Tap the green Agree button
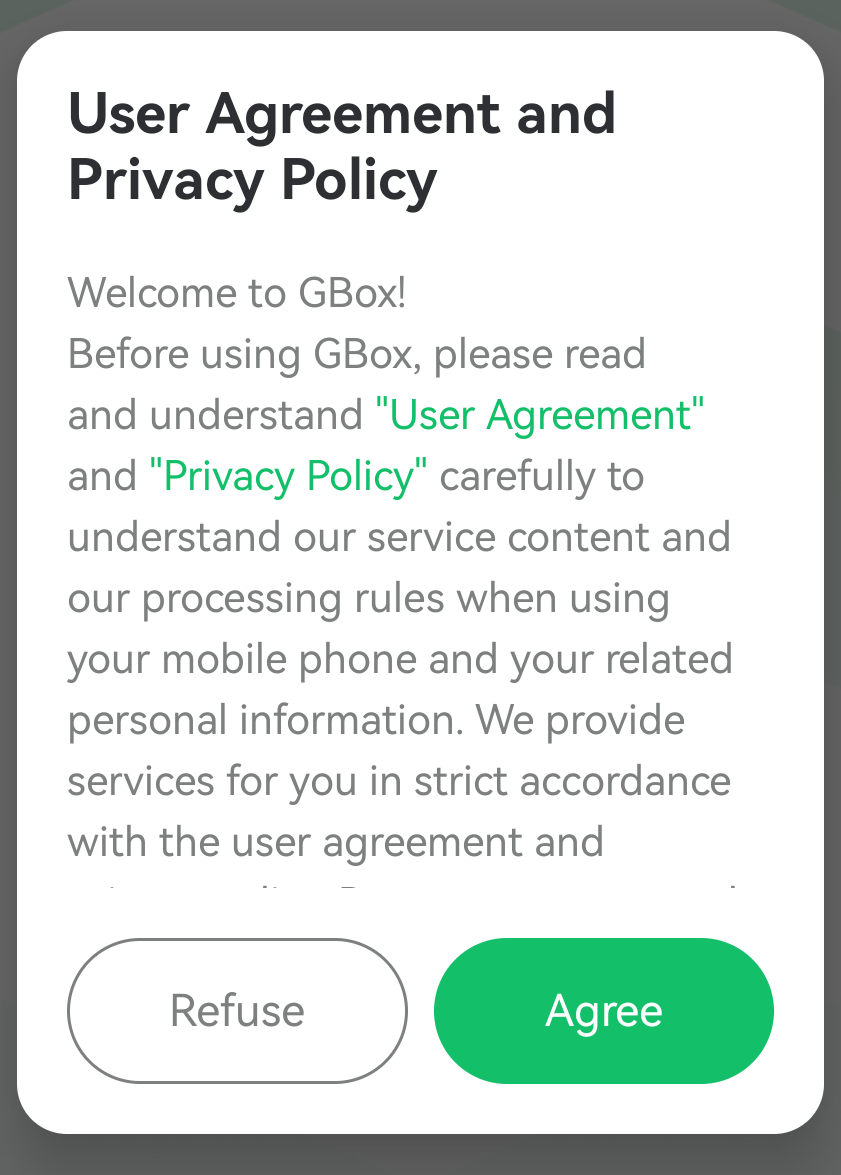Viewport: 841px width, 1175px height. coord(603,1011)
